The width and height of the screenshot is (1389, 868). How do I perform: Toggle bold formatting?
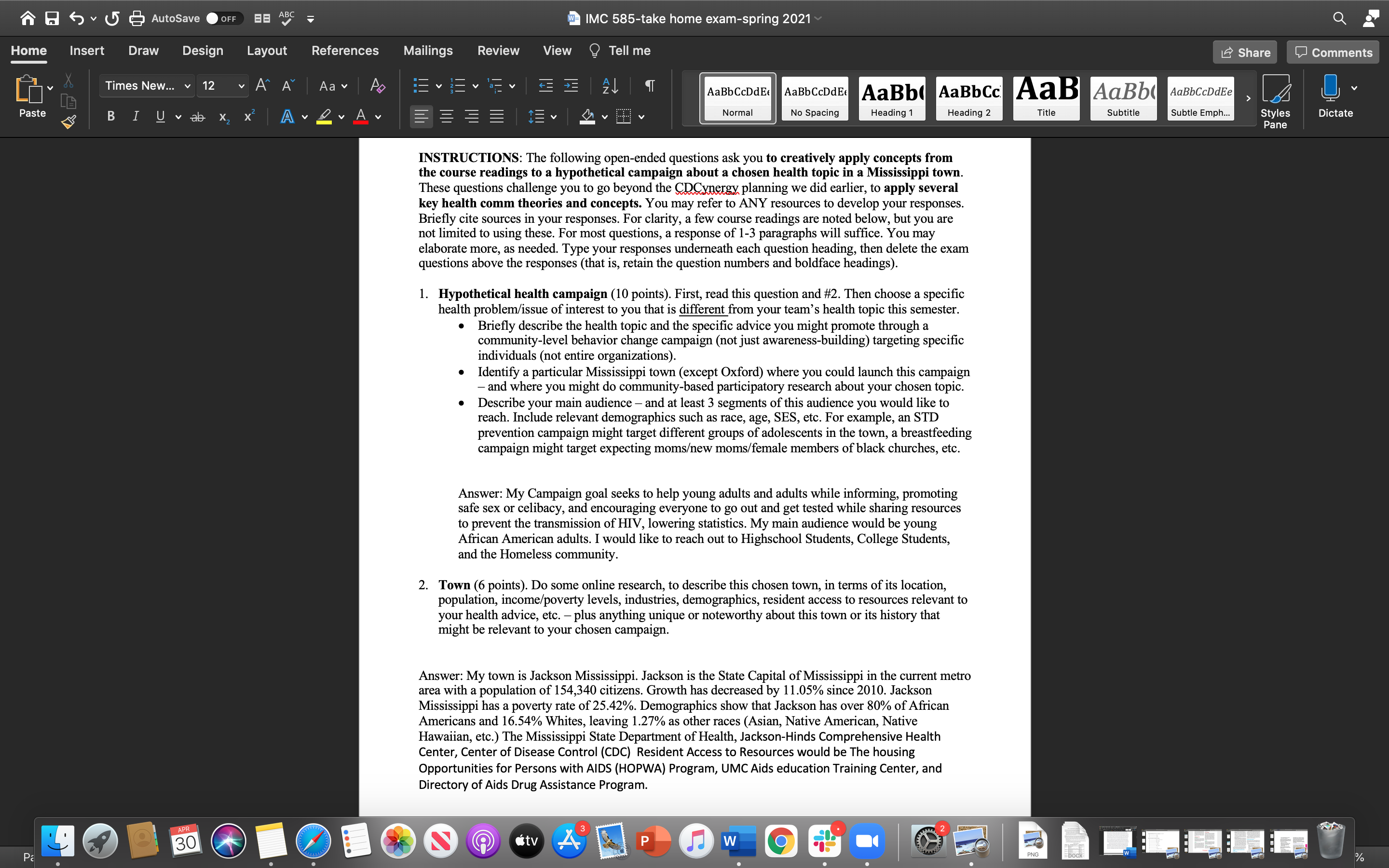pyautogui.click(x=111, y=117)
